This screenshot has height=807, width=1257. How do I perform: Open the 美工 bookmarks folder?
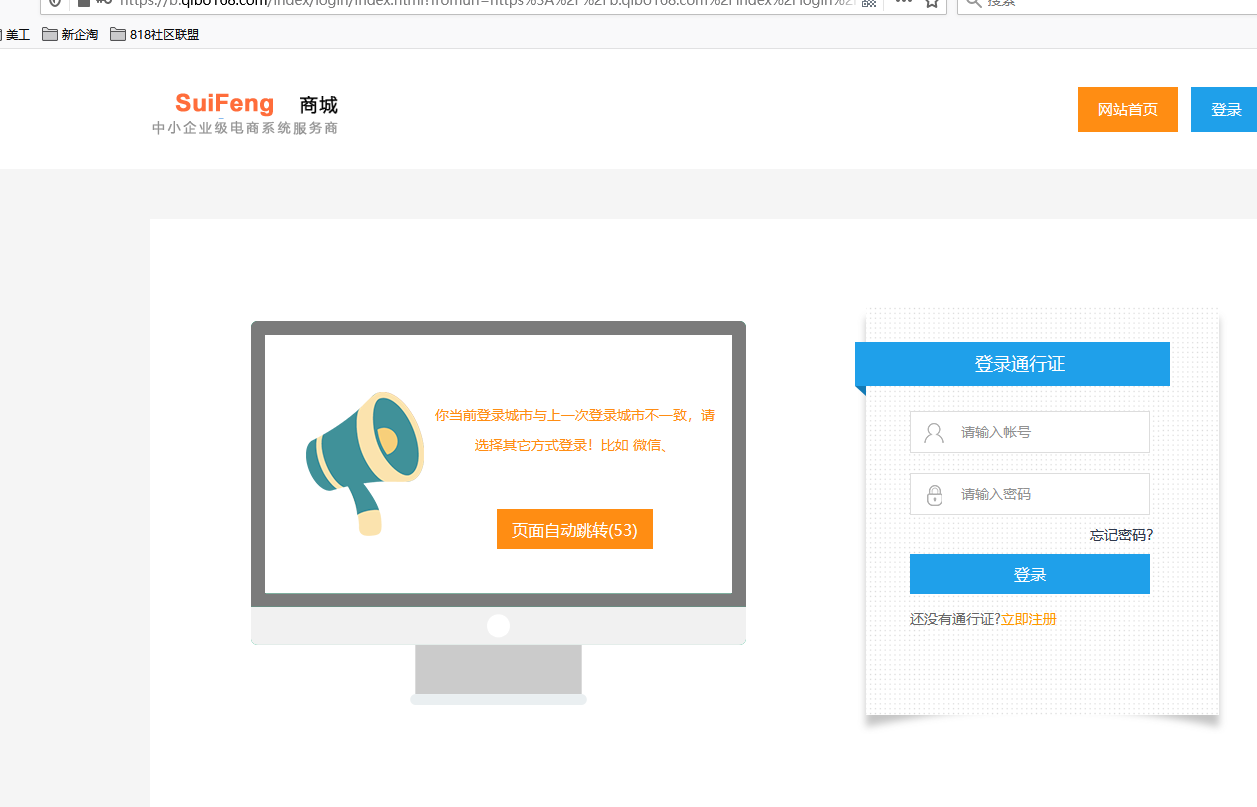pyautogui.click(x=17, y=35)
